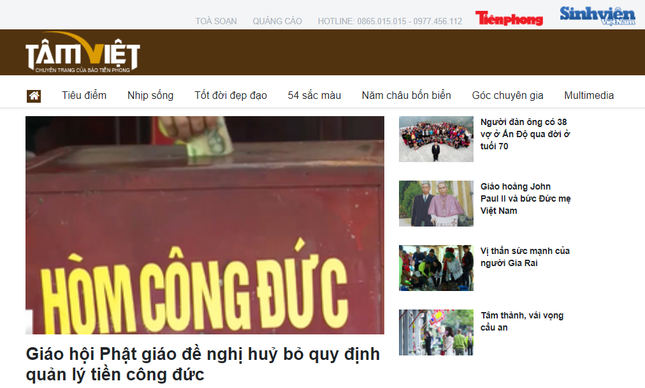
Task: Open the Tiêu điểm menu
Action: pos(84,95)
